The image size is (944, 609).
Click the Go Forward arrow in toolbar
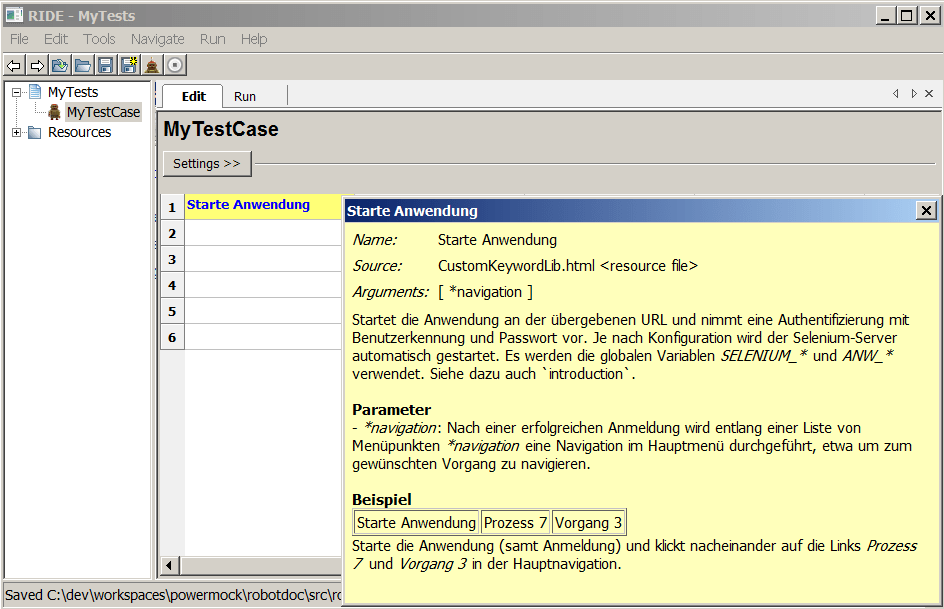(x=37, y=66)
